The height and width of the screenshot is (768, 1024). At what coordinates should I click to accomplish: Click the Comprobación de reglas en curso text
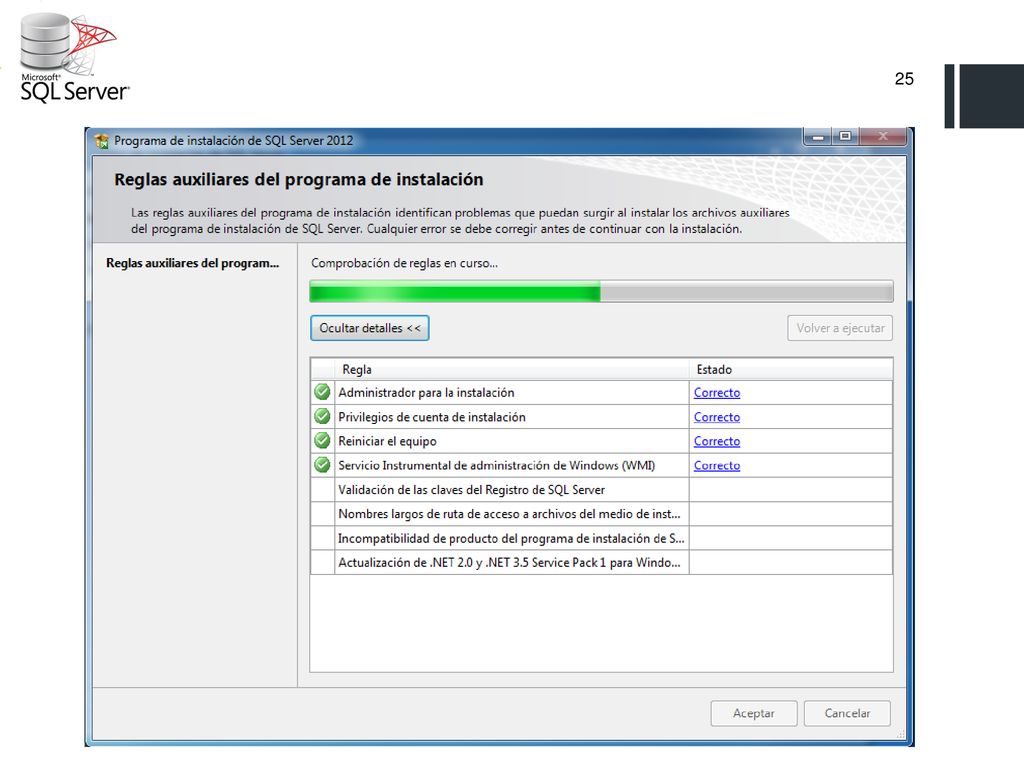pyautogui.click(x=404, y=263)
